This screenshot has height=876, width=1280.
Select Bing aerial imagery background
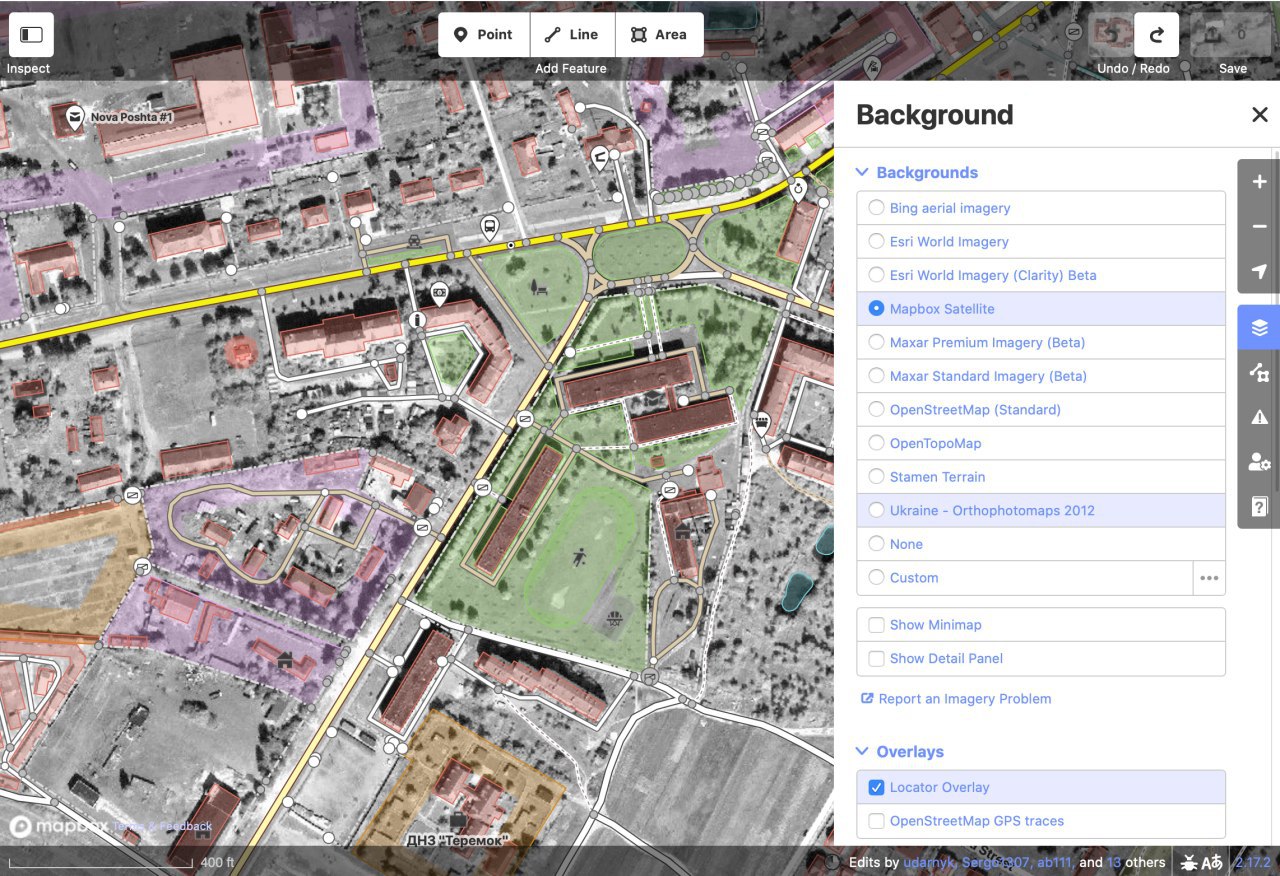(1041, 208)
